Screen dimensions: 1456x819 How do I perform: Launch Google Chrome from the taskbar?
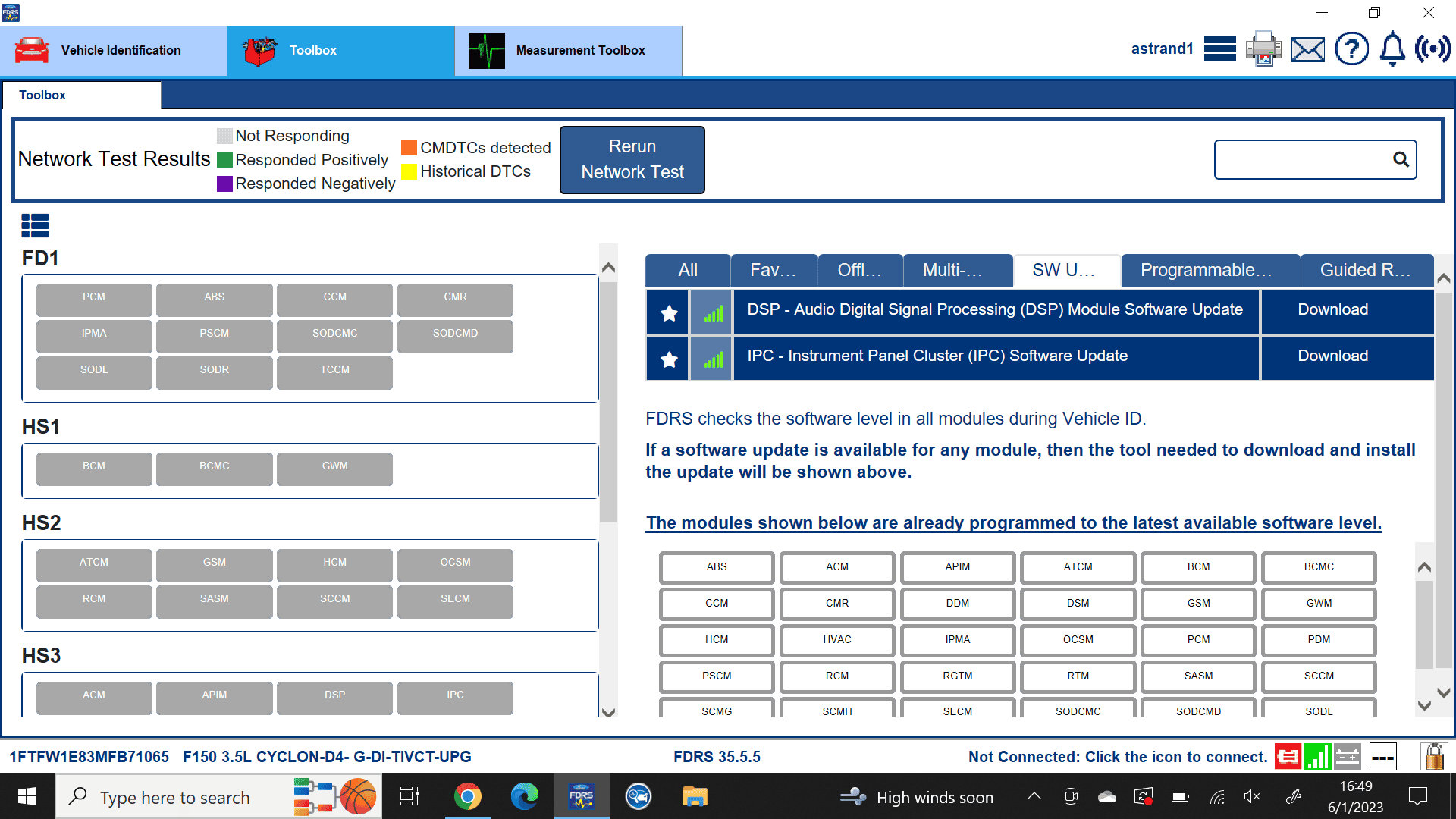pos(469,796)
